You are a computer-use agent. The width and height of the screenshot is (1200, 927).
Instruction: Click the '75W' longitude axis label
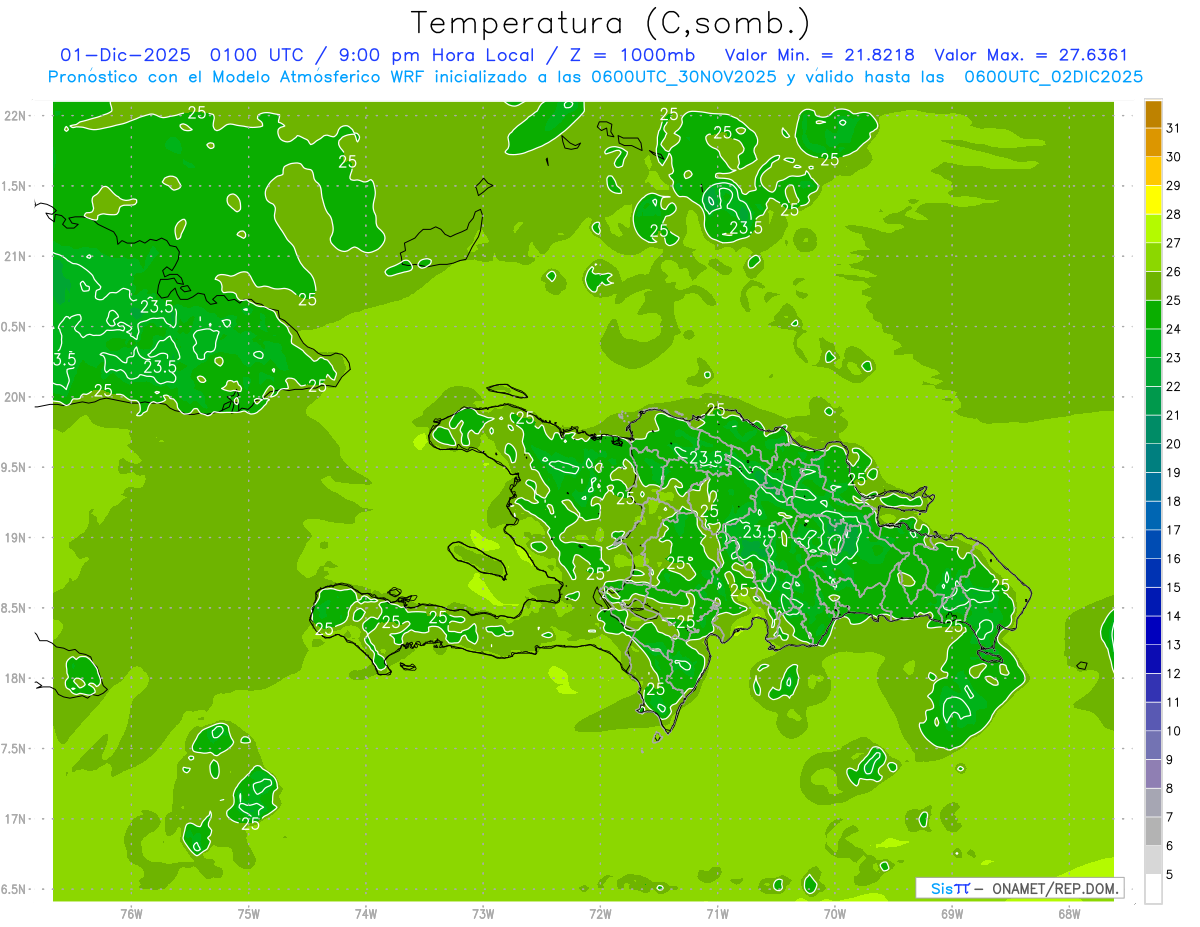click(249, 914)
